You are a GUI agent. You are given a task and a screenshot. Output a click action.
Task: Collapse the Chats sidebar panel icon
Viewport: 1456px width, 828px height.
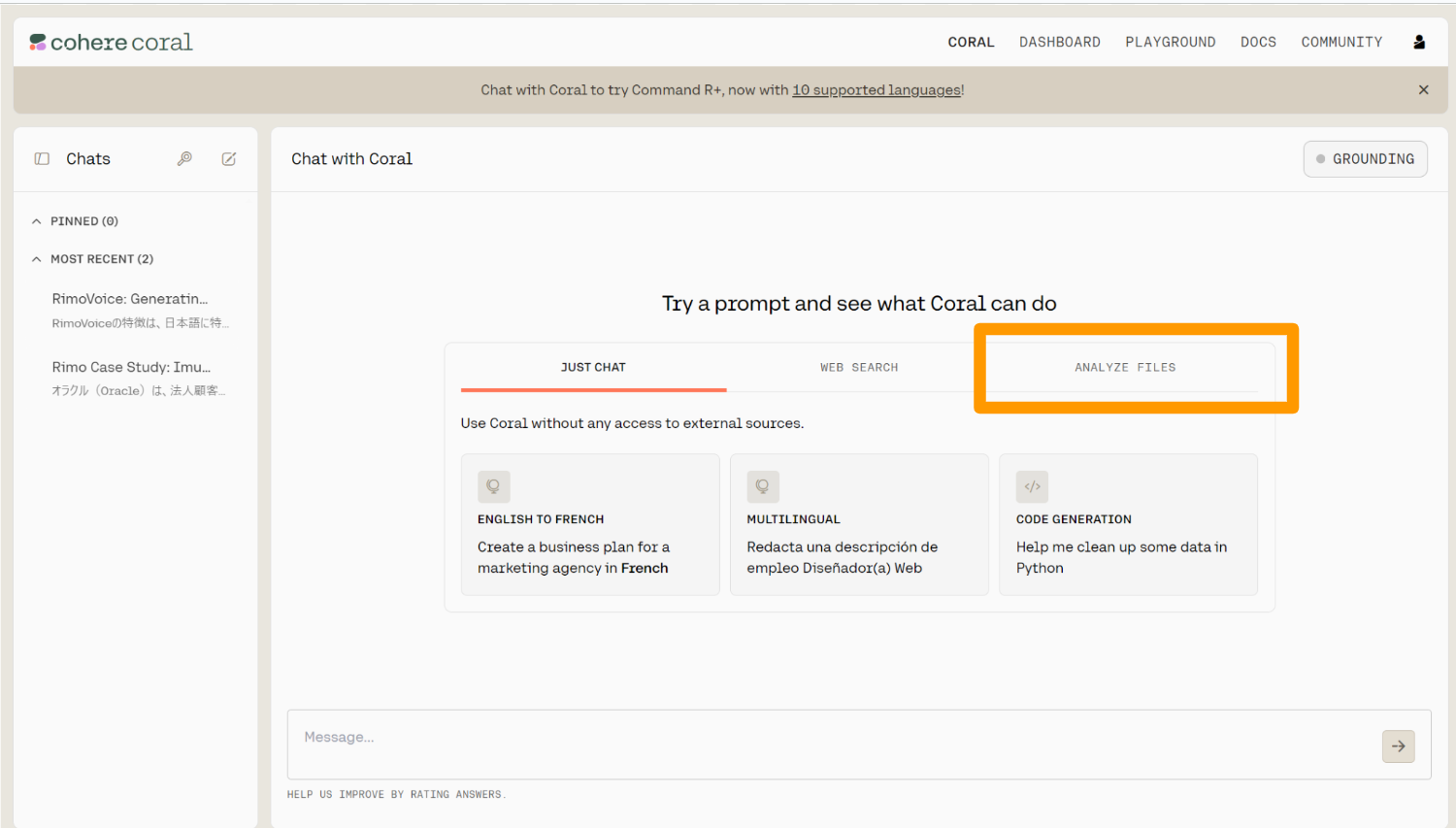click(42, 159)
